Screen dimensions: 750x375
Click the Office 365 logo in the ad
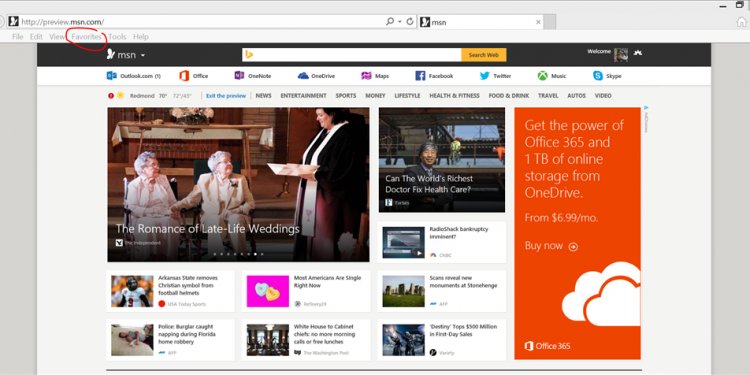tap(547, 346)
